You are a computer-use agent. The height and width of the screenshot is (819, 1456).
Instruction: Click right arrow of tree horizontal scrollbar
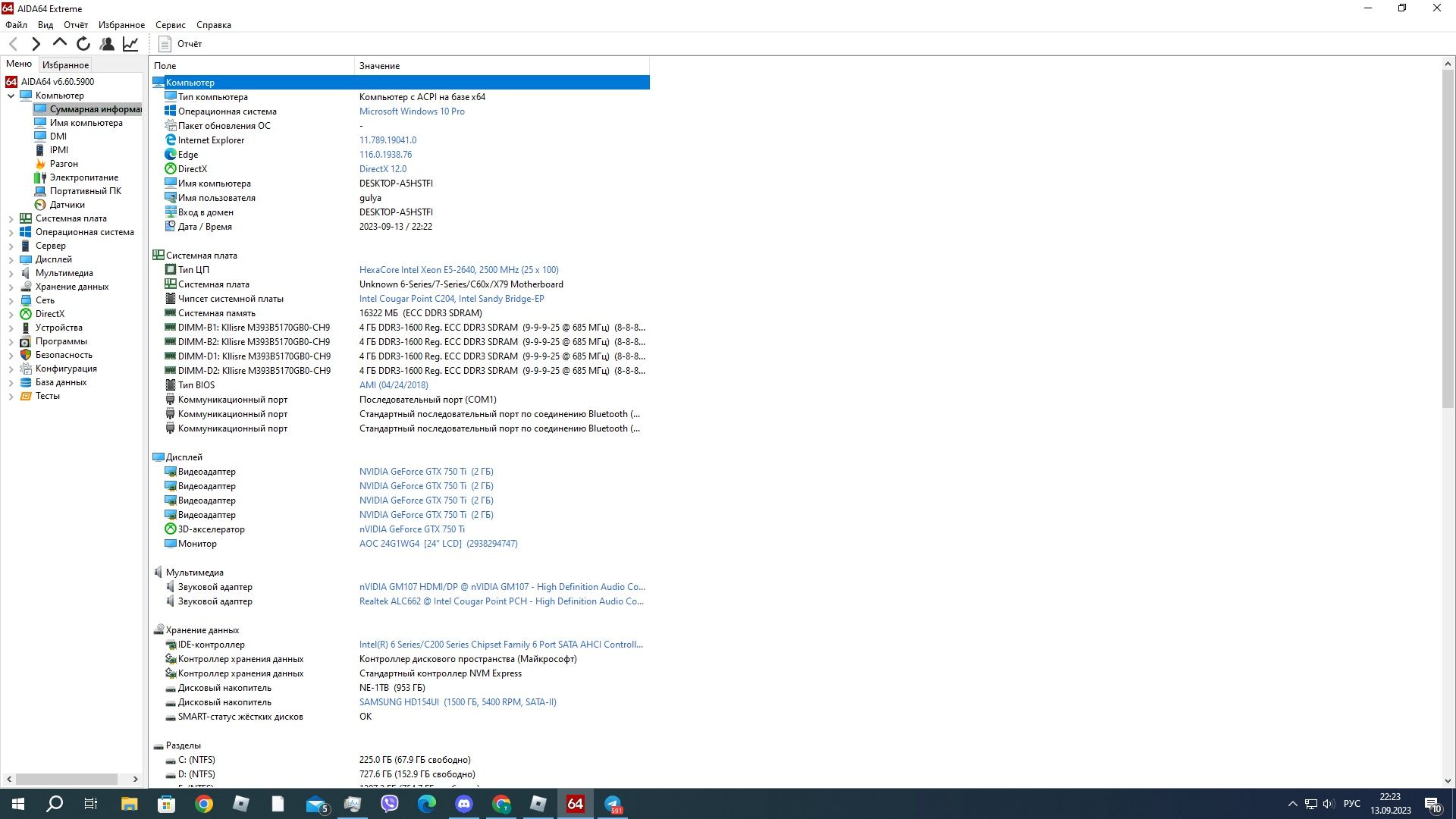click(x=135, y=779)
